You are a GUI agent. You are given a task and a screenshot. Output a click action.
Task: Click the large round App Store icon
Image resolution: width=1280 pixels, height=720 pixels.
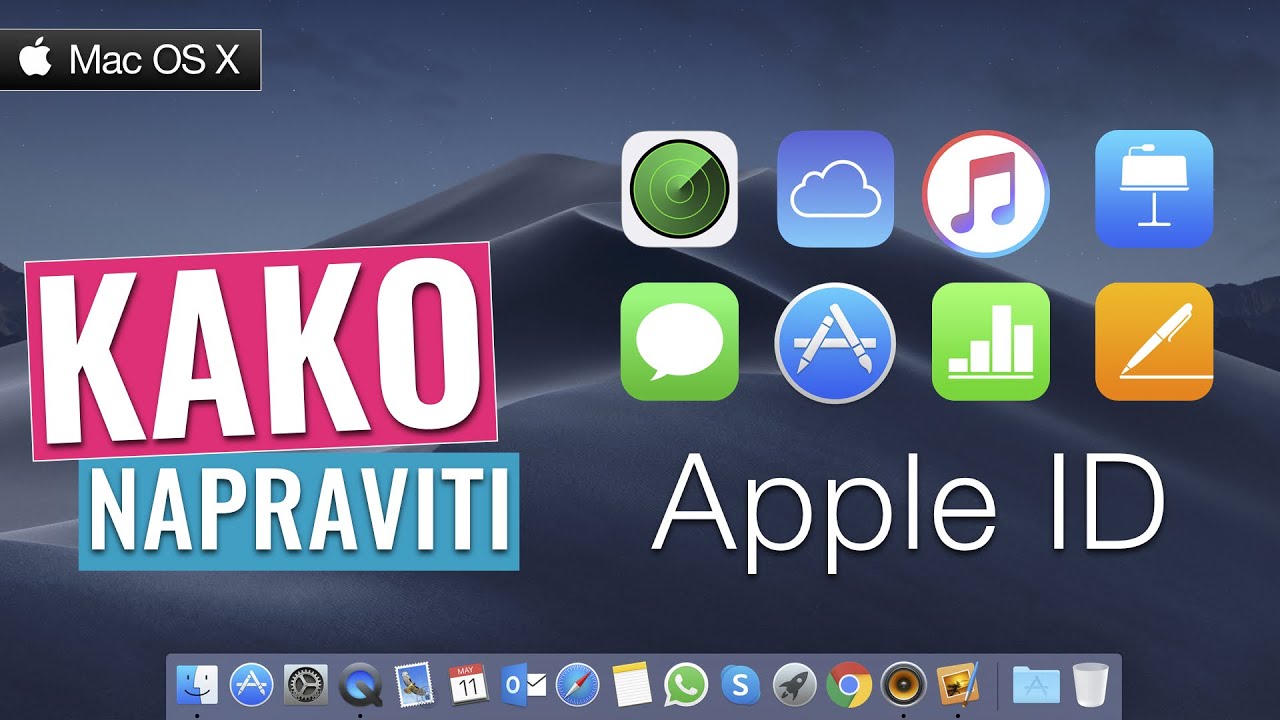click(x=835, y=343)
